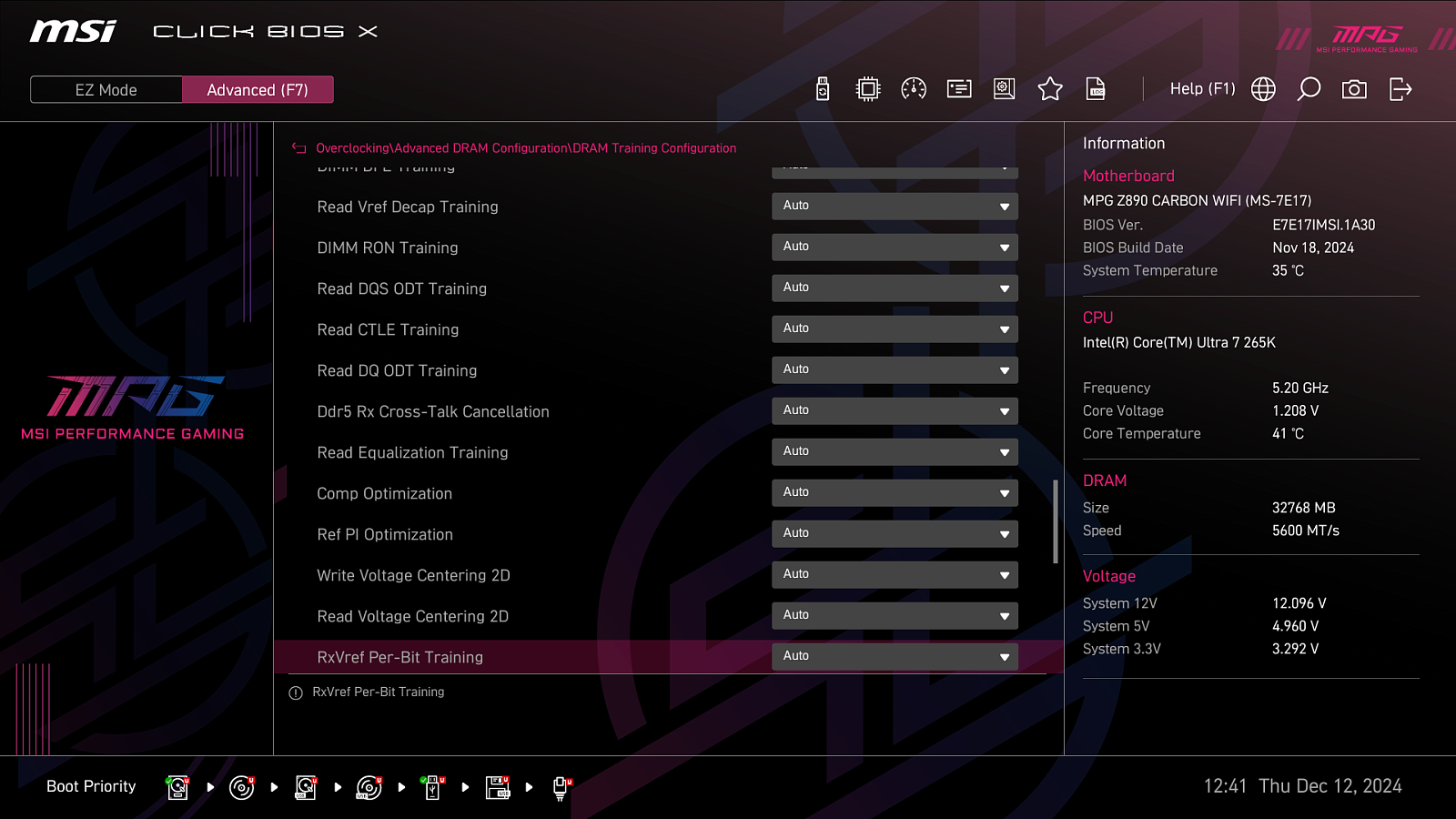
Task: Open the speedometer overclocking icon
Action: pos(914,89)
